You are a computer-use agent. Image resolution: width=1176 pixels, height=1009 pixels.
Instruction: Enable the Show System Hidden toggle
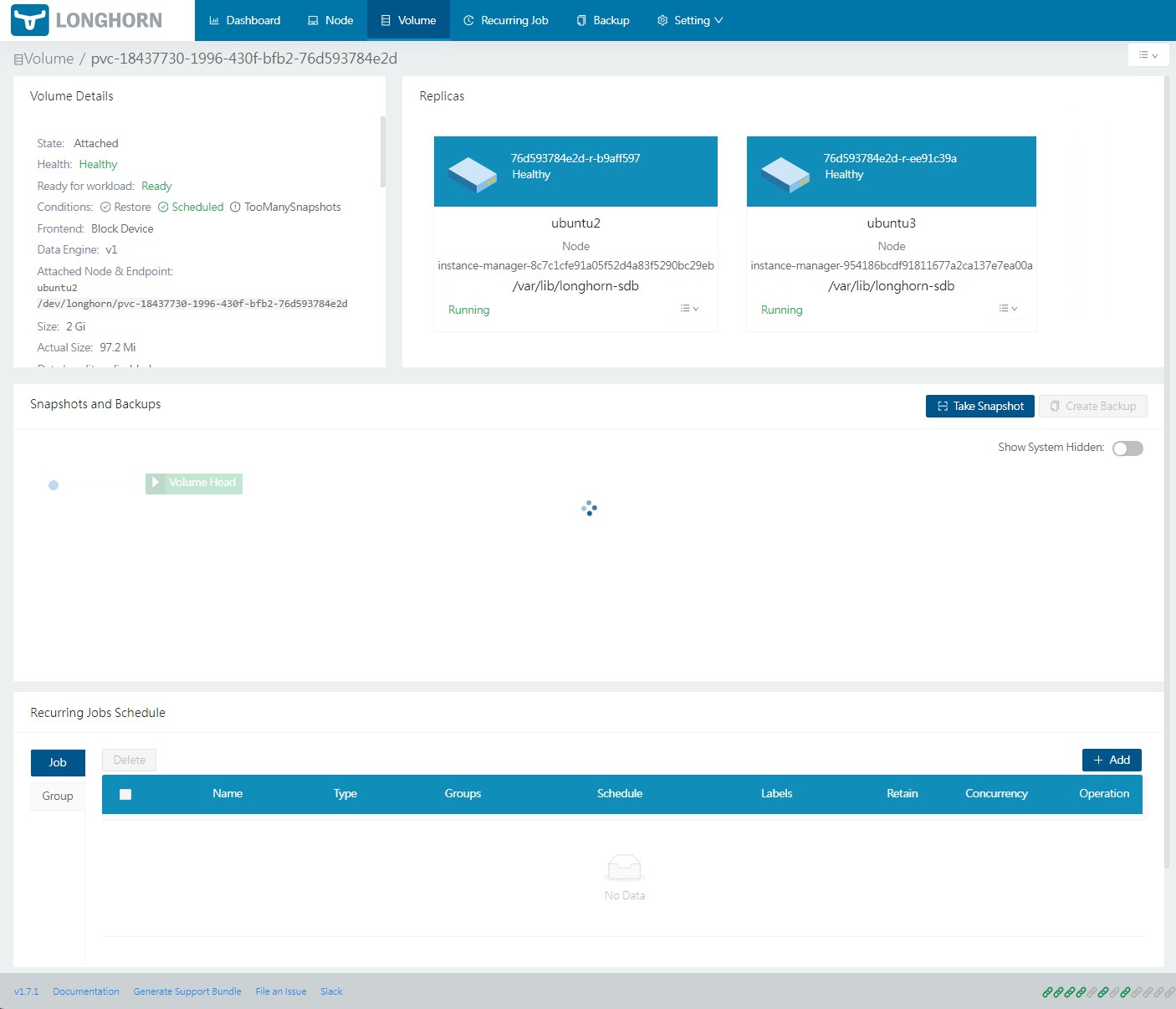[x=1127, y=448]
